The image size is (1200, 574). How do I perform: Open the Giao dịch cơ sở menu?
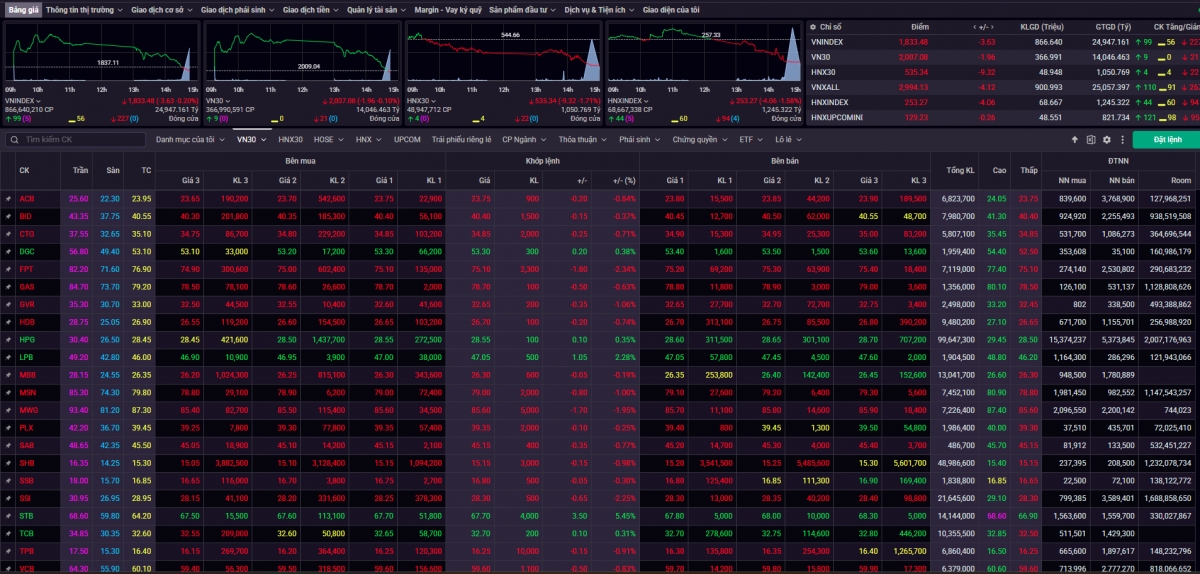(162, 9)
